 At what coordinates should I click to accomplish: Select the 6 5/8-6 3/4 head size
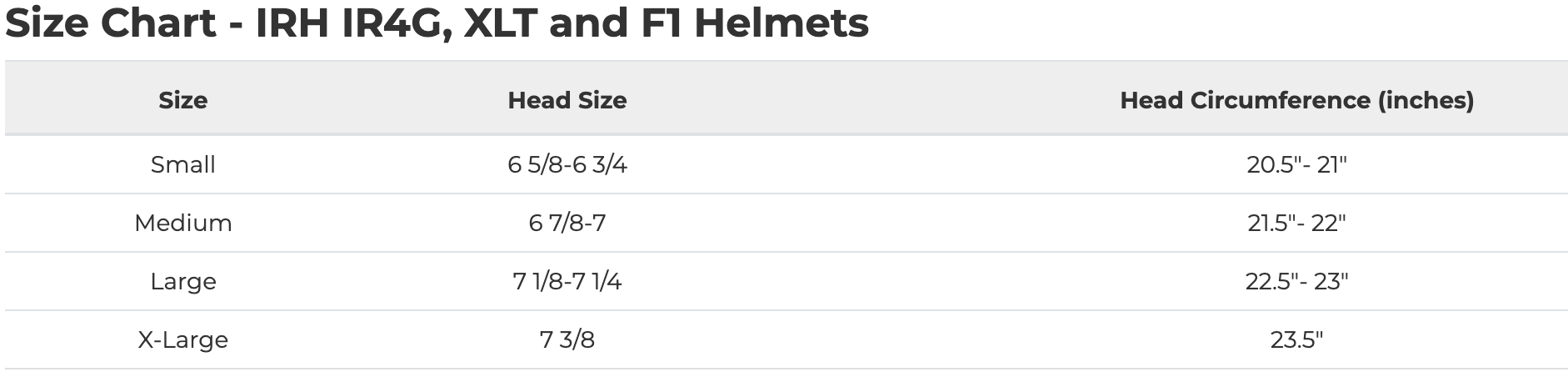(x=567, y=165)
